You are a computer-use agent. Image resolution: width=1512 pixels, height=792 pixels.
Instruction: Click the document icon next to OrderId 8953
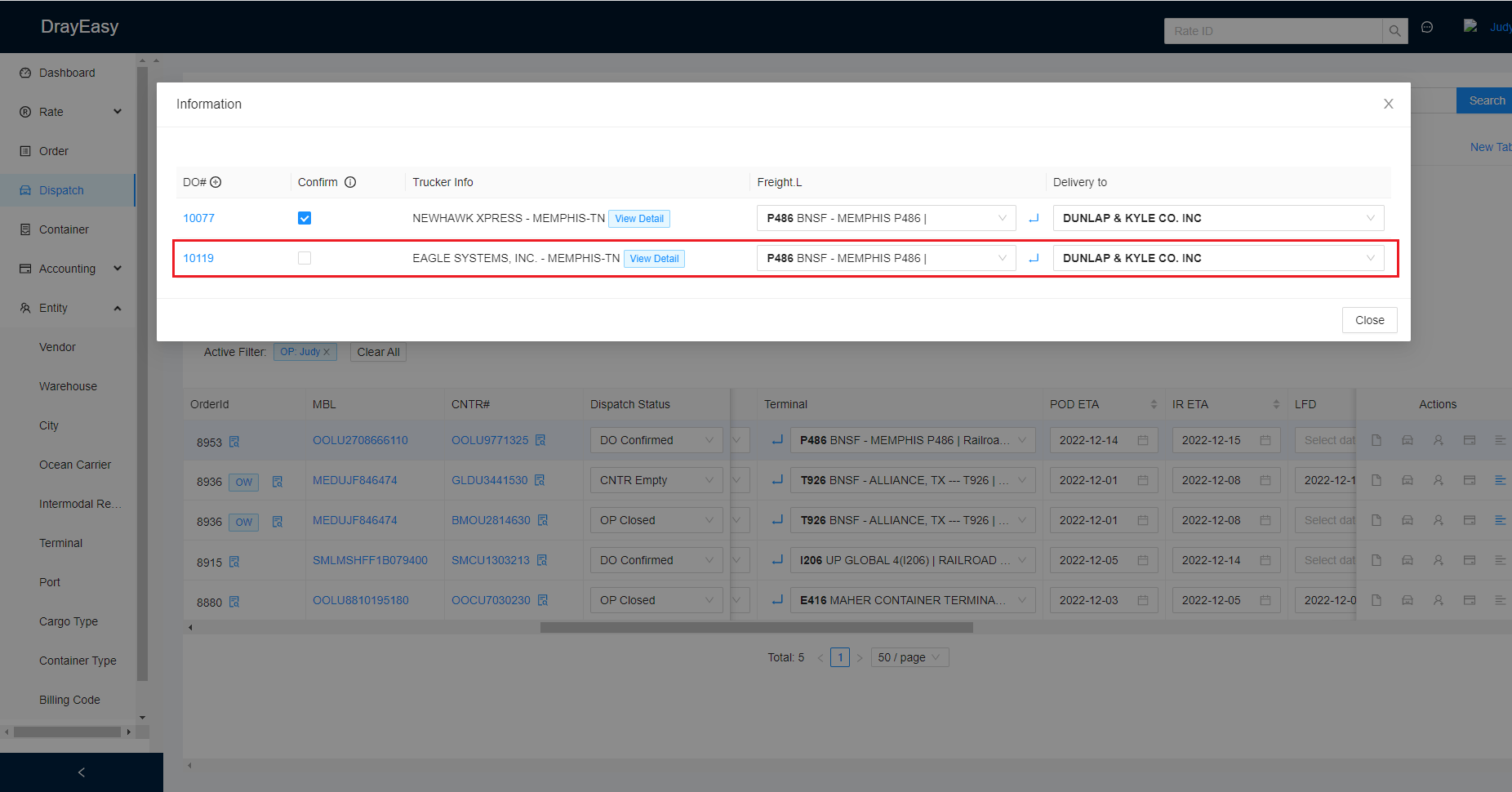coord(234,442)
